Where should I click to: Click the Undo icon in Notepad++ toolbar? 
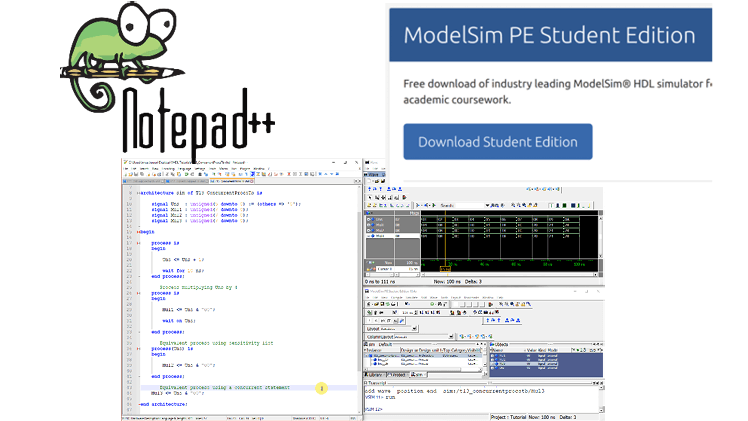(x=186, y=174)
